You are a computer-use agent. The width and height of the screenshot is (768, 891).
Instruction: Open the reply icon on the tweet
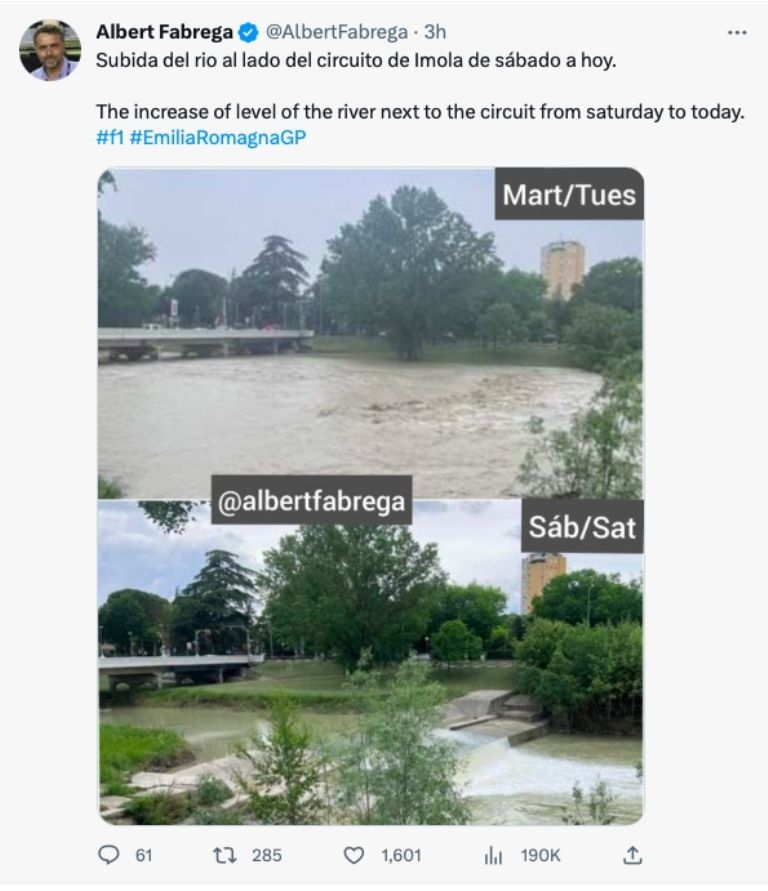[x=109, y=855]
